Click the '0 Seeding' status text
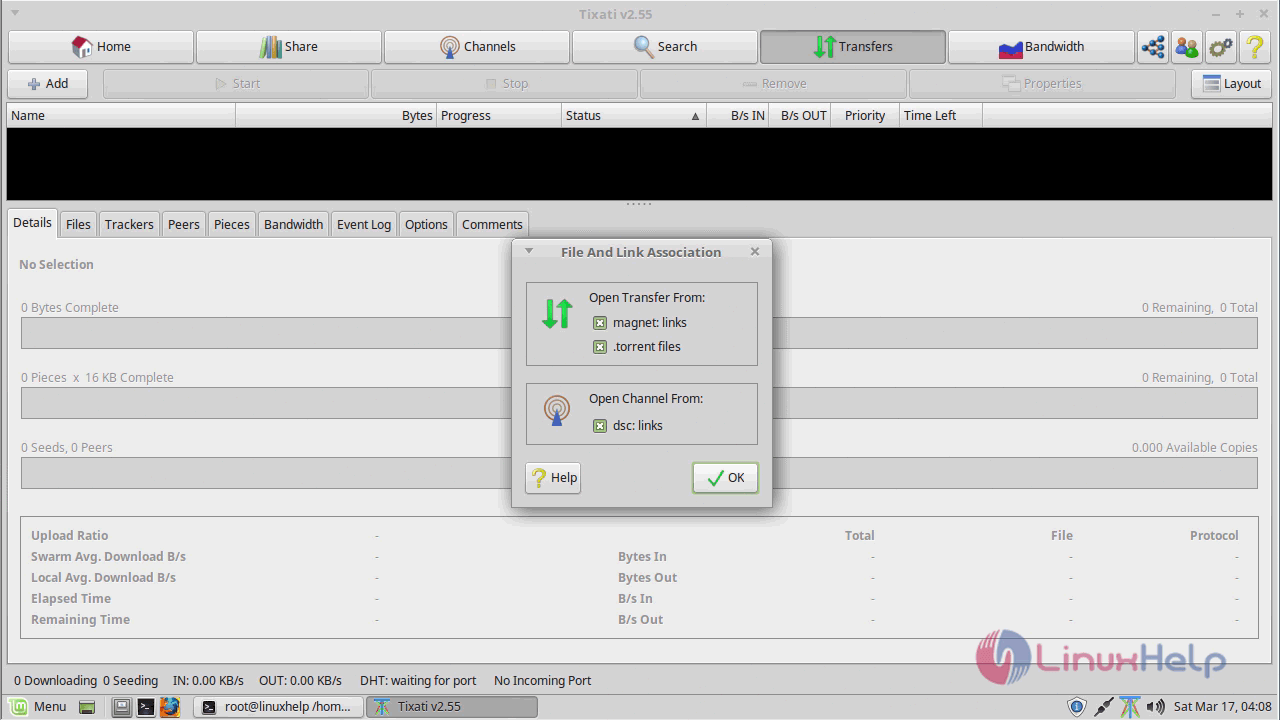The image size is (1280, 720). (131, 681)
